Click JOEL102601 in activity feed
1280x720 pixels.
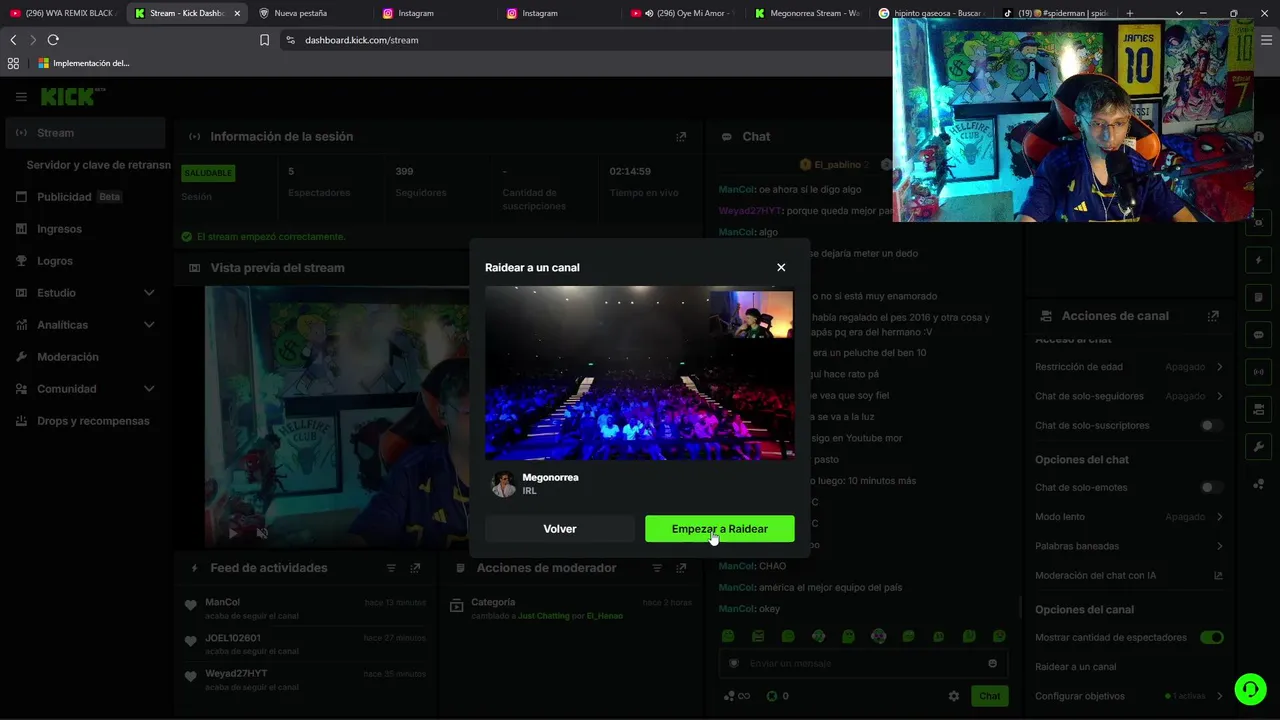tap(232, 638)
